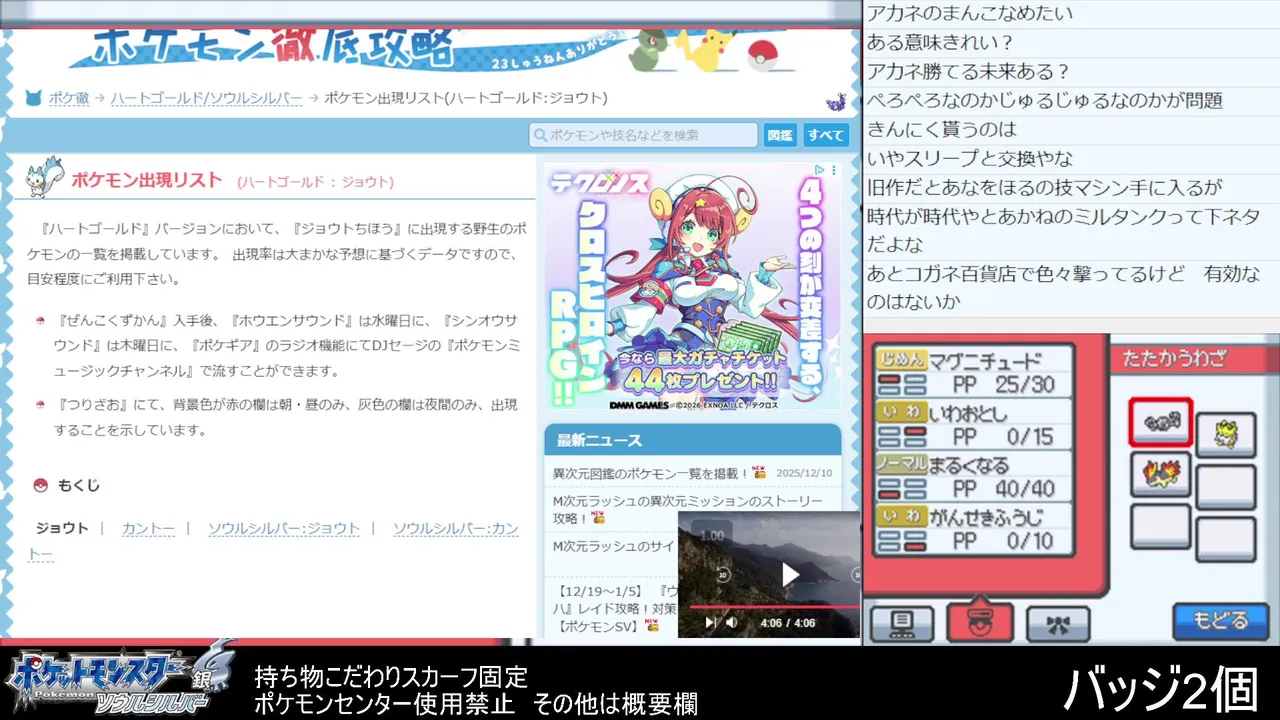Viewport: 1280px width, 720px height.
Task: Click chat comment きんにく貰うのは
Action: (942, 129)
